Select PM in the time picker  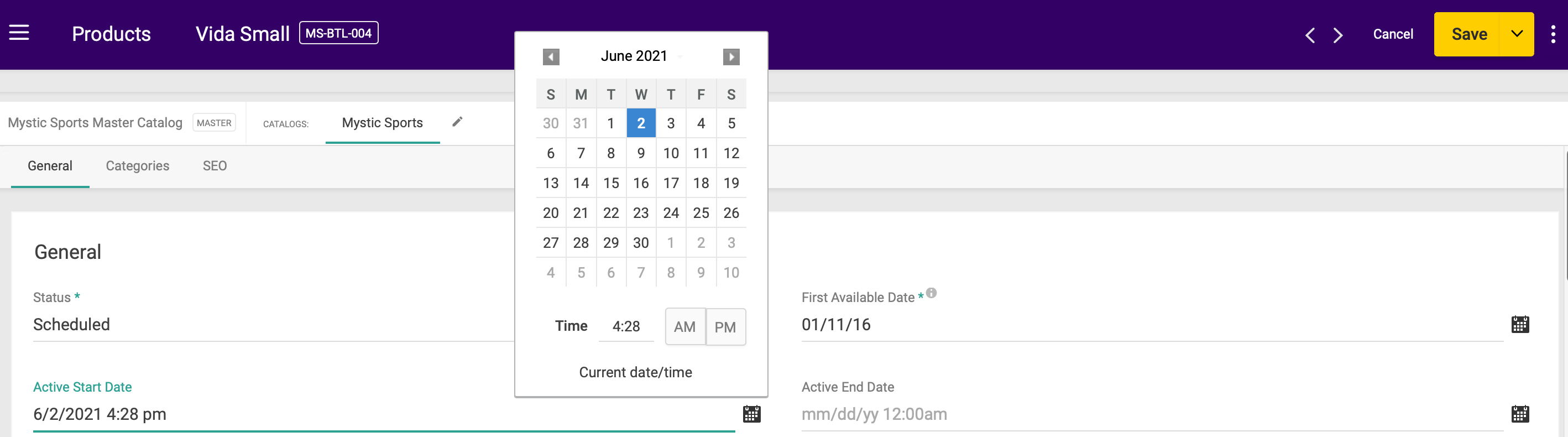(725, 327)
